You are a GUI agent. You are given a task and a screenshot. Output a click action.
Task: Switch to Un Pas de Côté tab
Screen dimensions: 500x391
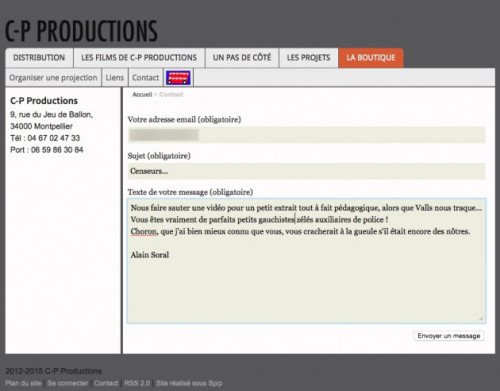242,58
